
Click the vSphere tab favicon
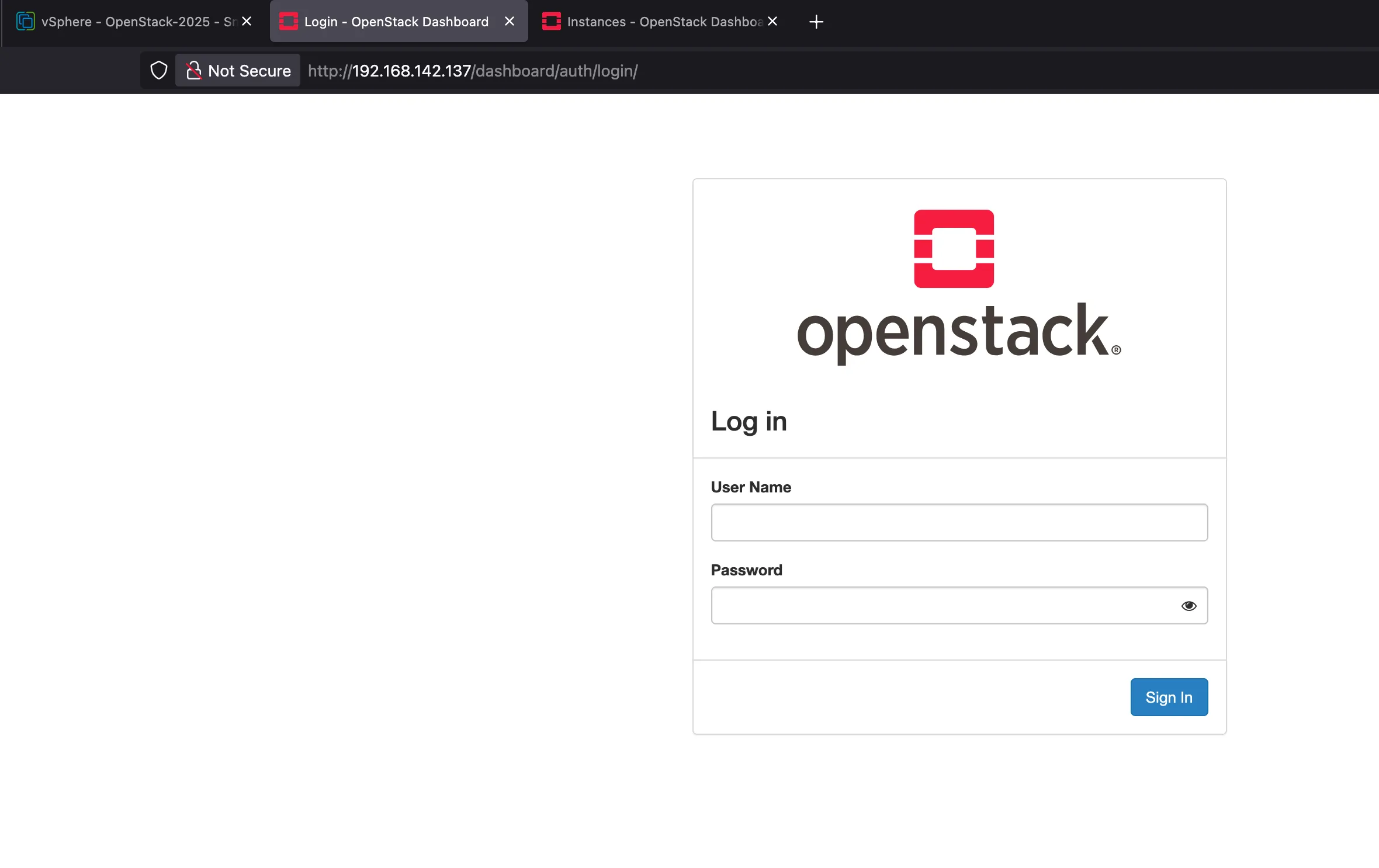[x=25, y=22]
